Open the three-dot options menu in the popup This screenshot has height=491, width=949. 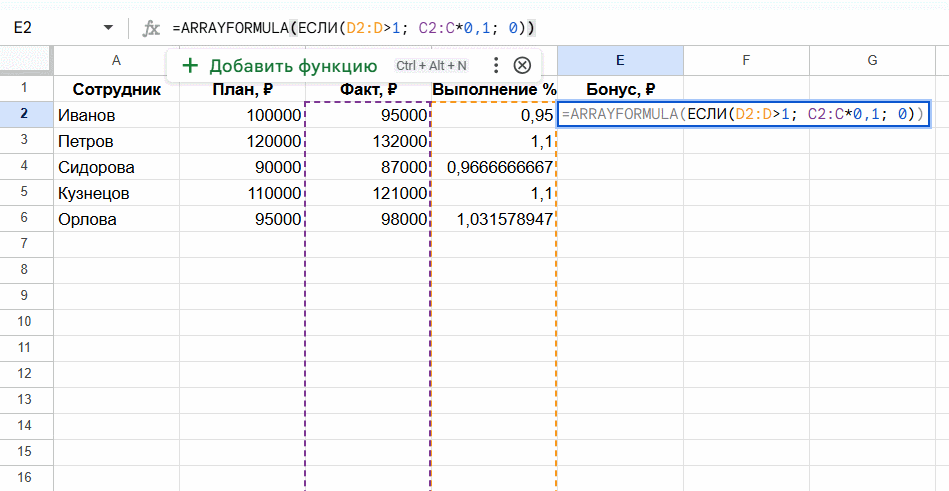[x=495, y=66]
